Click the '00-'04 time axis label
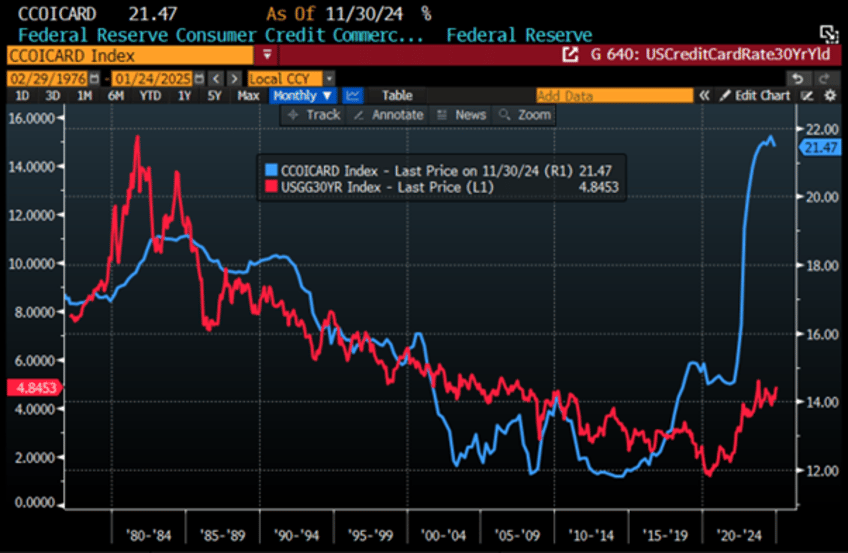The width and height of the screenshot is (848, 553). click(443, 535)
